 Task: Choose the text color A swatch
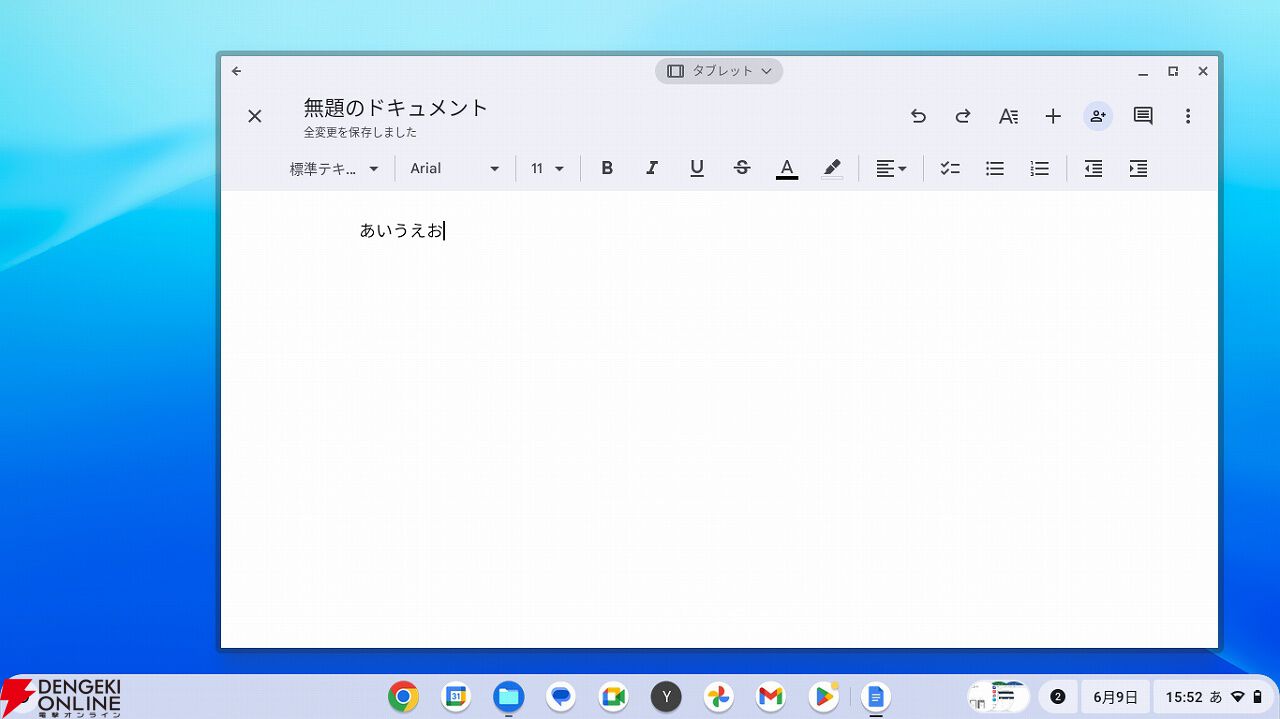(x=787, y=169)
